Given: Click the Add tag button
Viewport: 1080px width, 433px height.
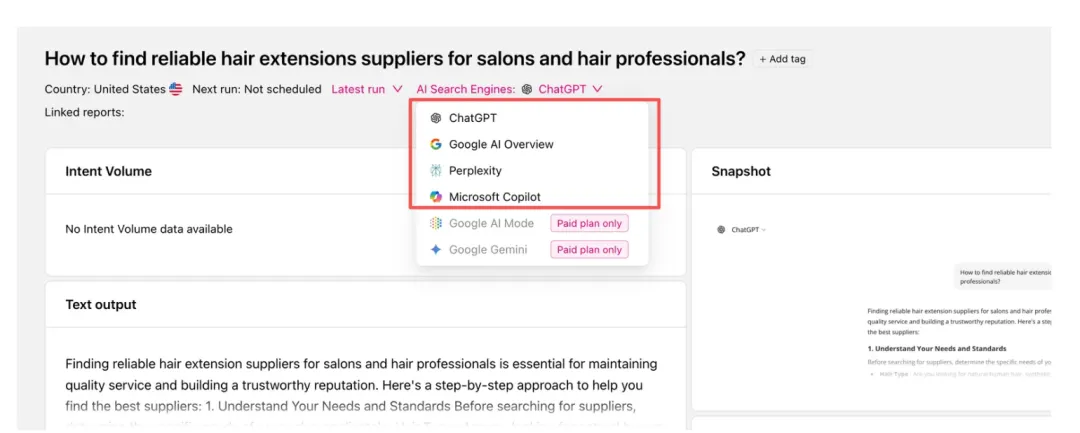Looking at the screenshot, I should pos(782,59).
